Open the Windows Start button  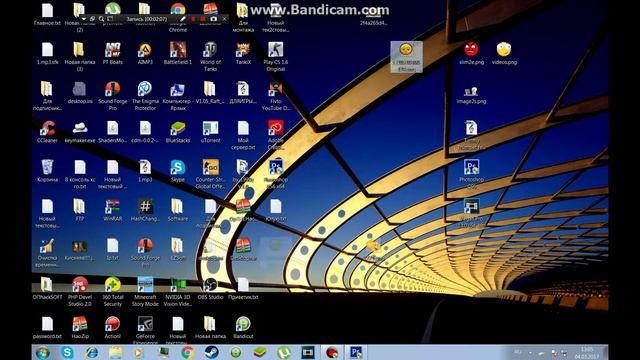42,352
